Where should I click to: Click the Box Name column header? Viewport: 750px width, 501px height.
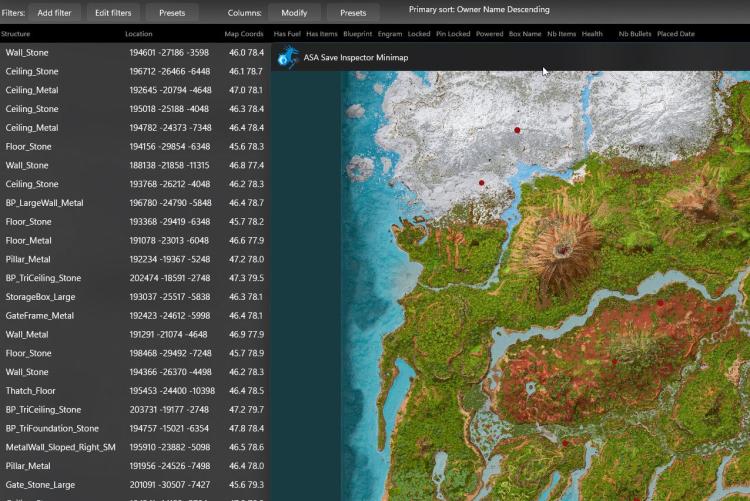[x=525, y=34]
